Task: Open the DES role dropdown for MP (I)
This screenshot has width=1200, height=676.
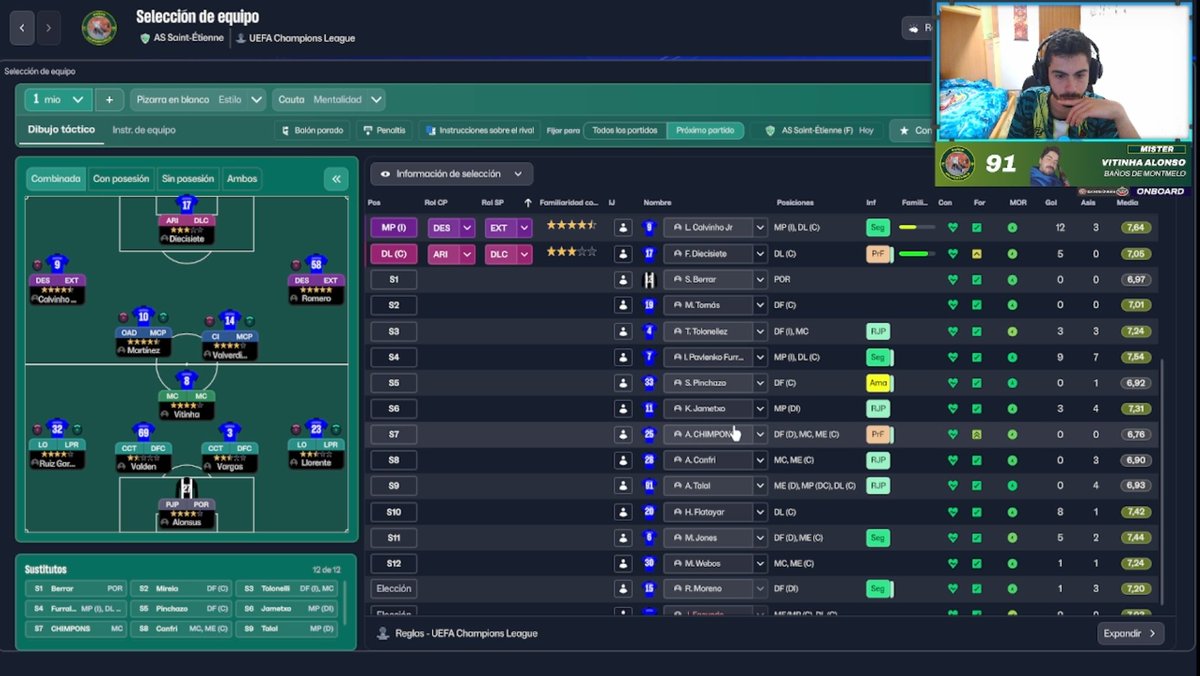Action: 451,228
